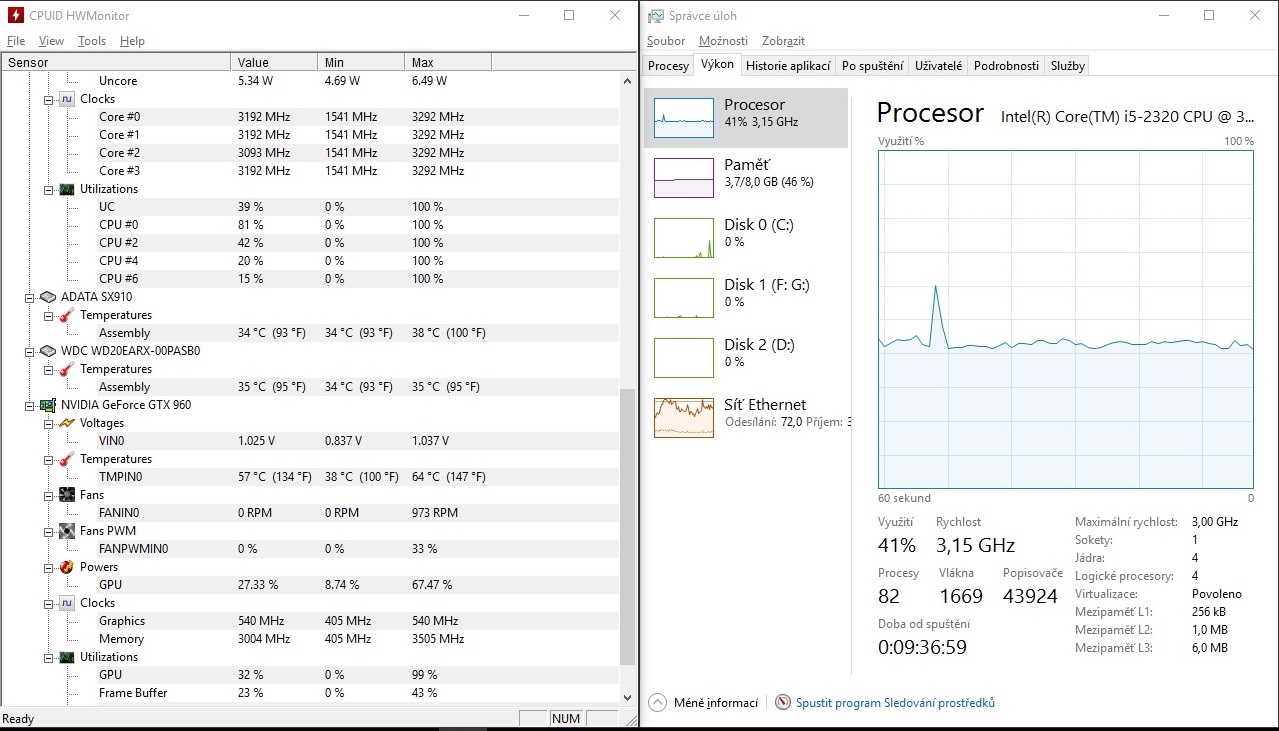Switch to the Procesy tab
Viewport: 1279px width, 731px height.
coord(668,66)
